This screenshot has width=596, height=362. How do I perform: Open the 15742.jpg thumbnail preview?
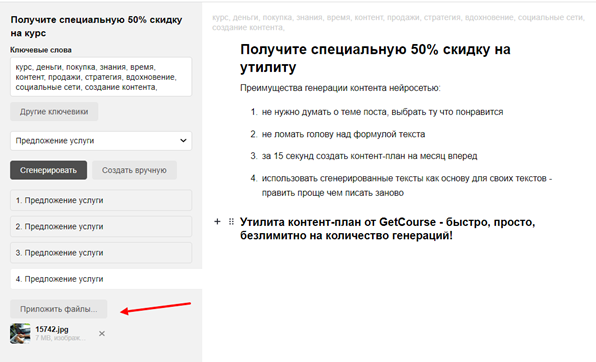pos(20,333)
